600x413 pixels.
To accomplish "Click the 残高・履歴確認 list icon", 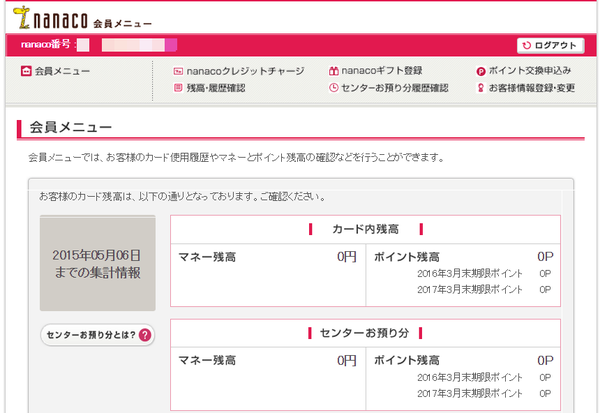I will [x=178, y=88].
